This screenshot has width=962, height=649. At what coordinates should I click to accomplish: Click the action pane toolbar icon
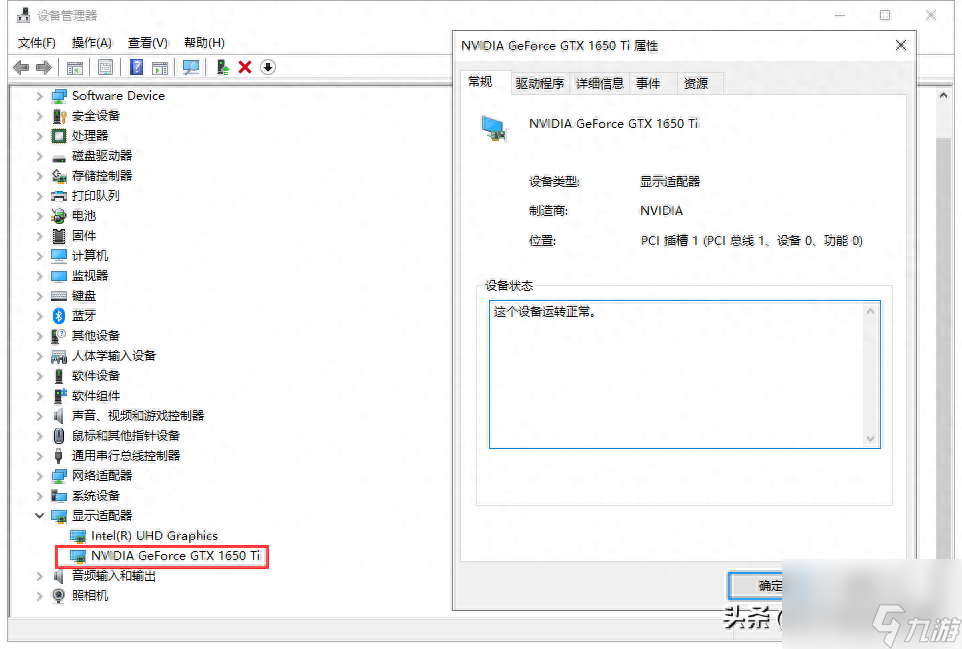click(160, 67)
